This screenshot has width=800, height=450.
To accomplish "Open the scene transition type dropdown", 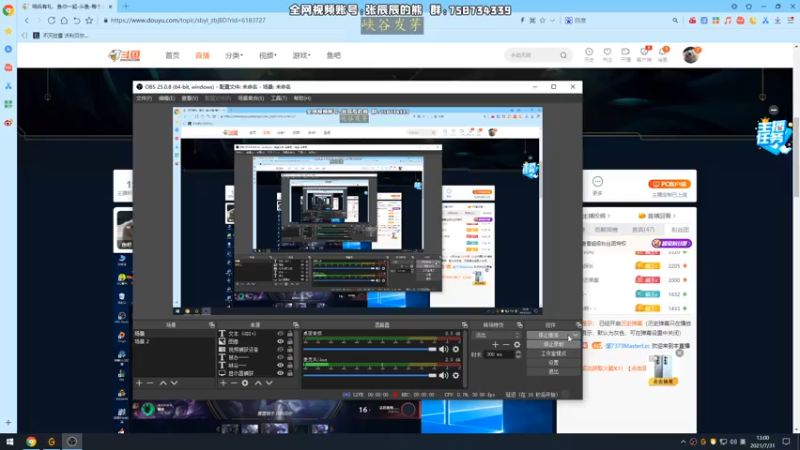I will pyautogui.click(x=497, y=335).
